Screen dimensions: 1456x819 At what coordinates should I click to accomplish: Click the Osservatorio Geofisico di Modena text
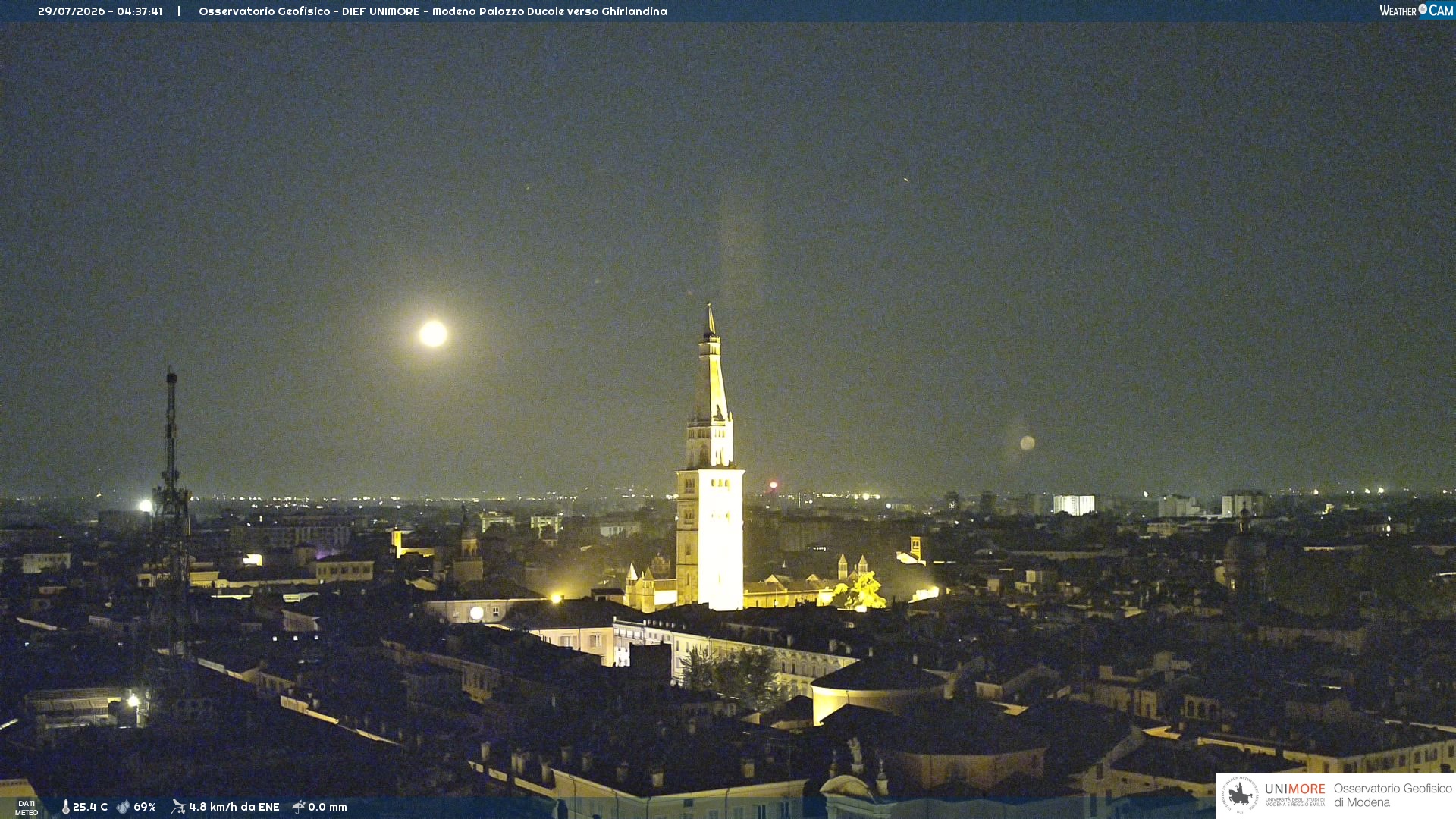[1392, 795]
